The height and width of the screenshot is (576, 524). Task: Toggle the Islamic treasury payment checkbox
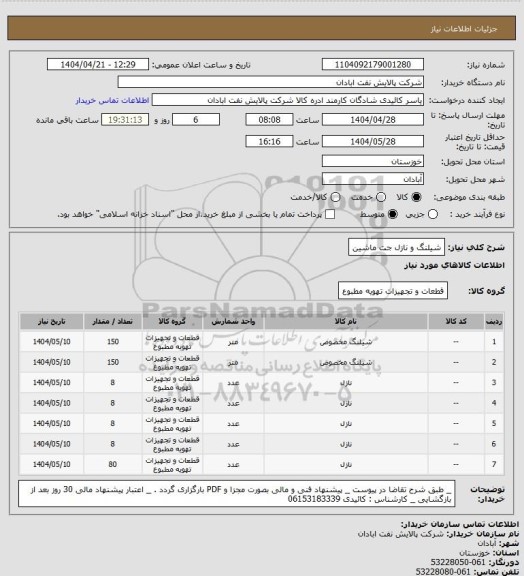(x=330, y=214)
